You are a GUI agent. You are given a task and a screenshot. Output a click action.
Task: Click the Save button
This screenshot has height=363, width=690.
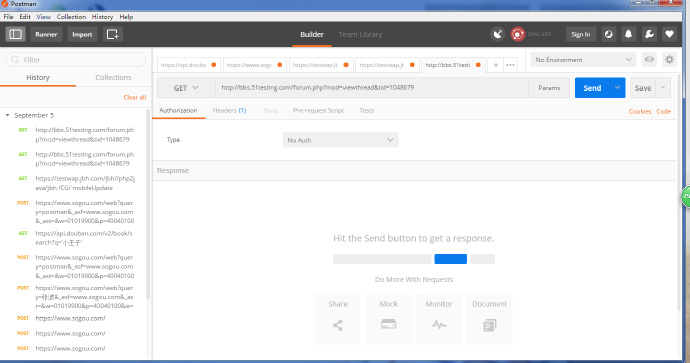click(643, 88)
